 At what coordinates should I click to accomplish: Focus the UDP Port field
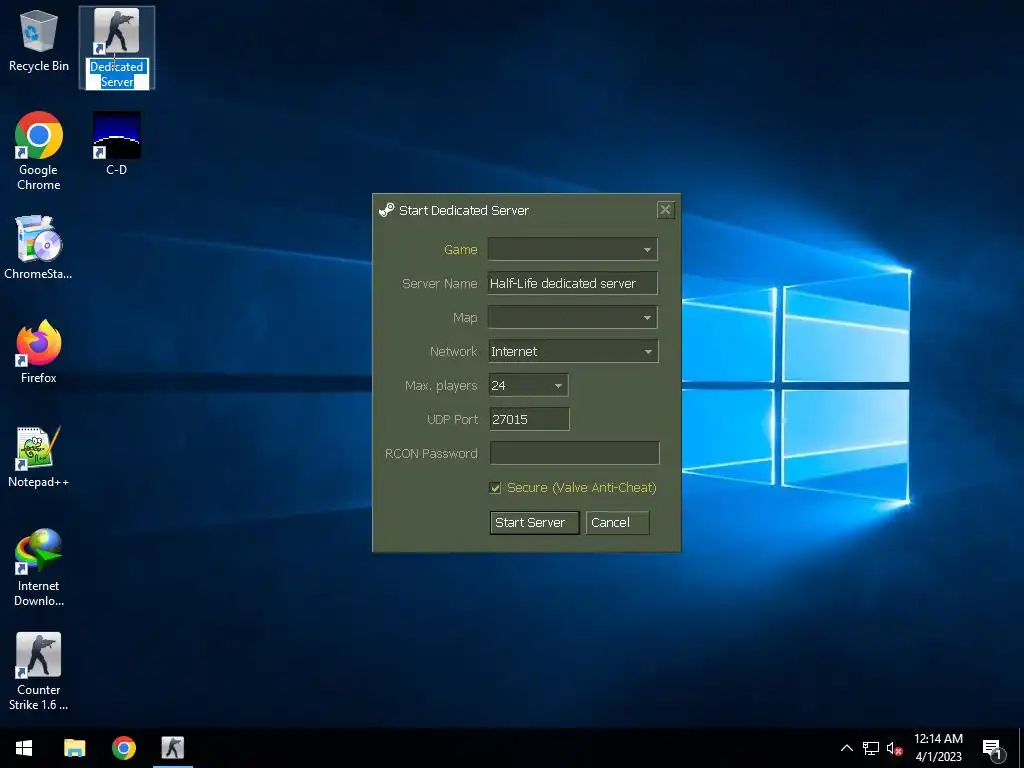pos(529,419)
